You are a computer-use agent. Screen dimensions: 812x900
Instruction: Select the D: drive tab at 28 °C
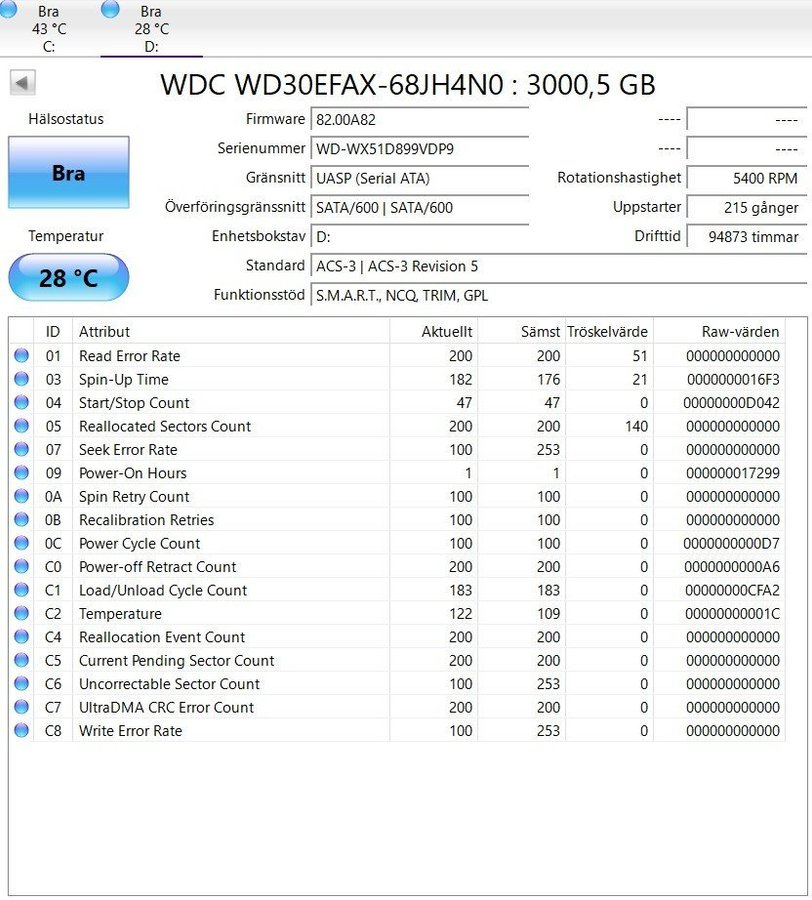[151, 28]
